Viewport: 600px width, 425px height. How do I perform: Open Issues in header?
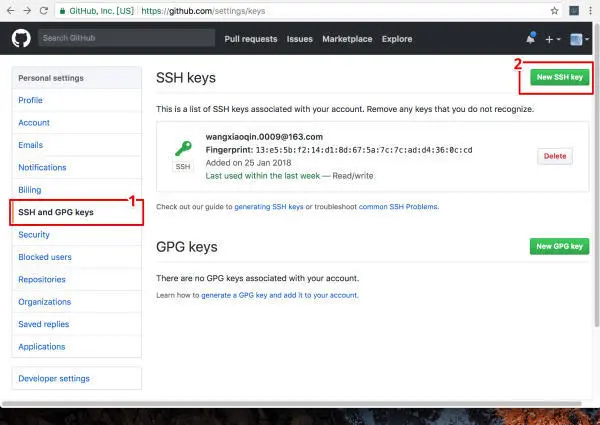(300, 39)
